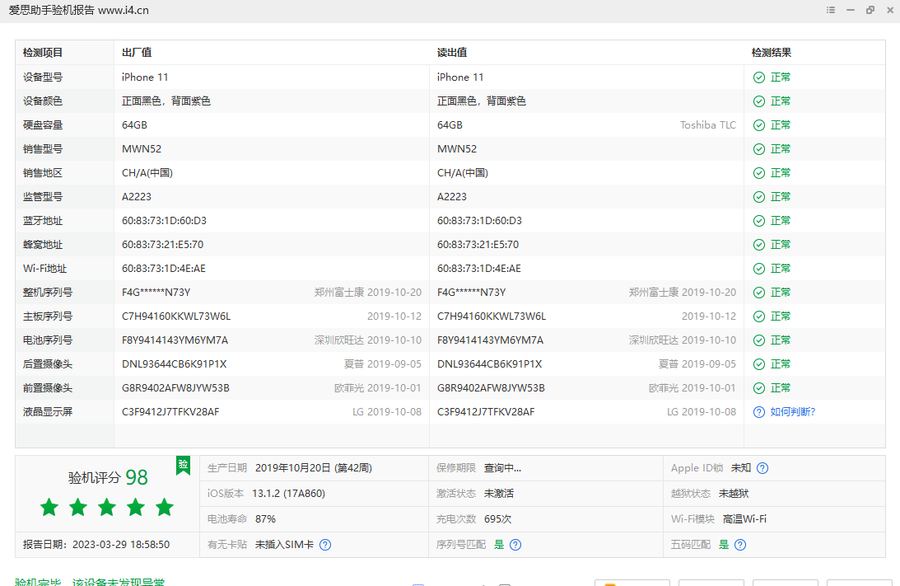900x586 pixels.
Task: Click the green check icon in 销售型号 row
Action: [759, 149]
